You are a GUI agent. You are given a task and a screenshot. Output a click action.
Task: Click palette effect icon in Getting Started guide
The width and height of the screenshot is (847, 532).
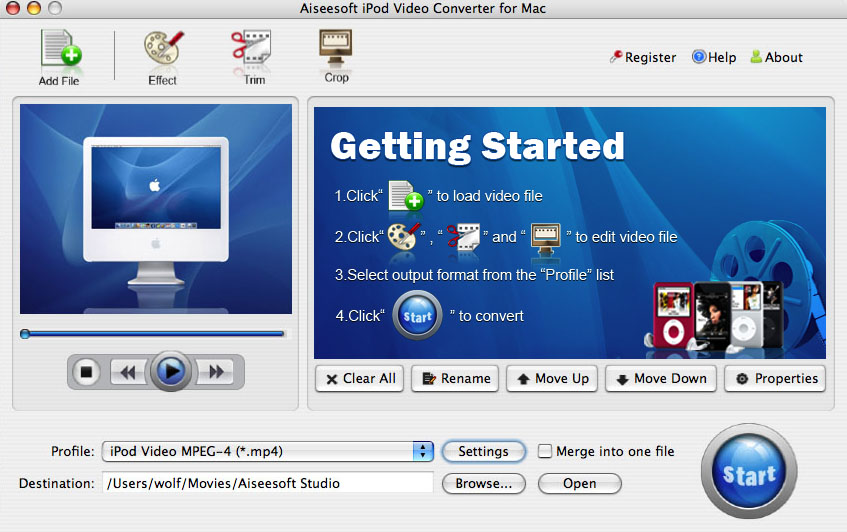coord(404,237)
